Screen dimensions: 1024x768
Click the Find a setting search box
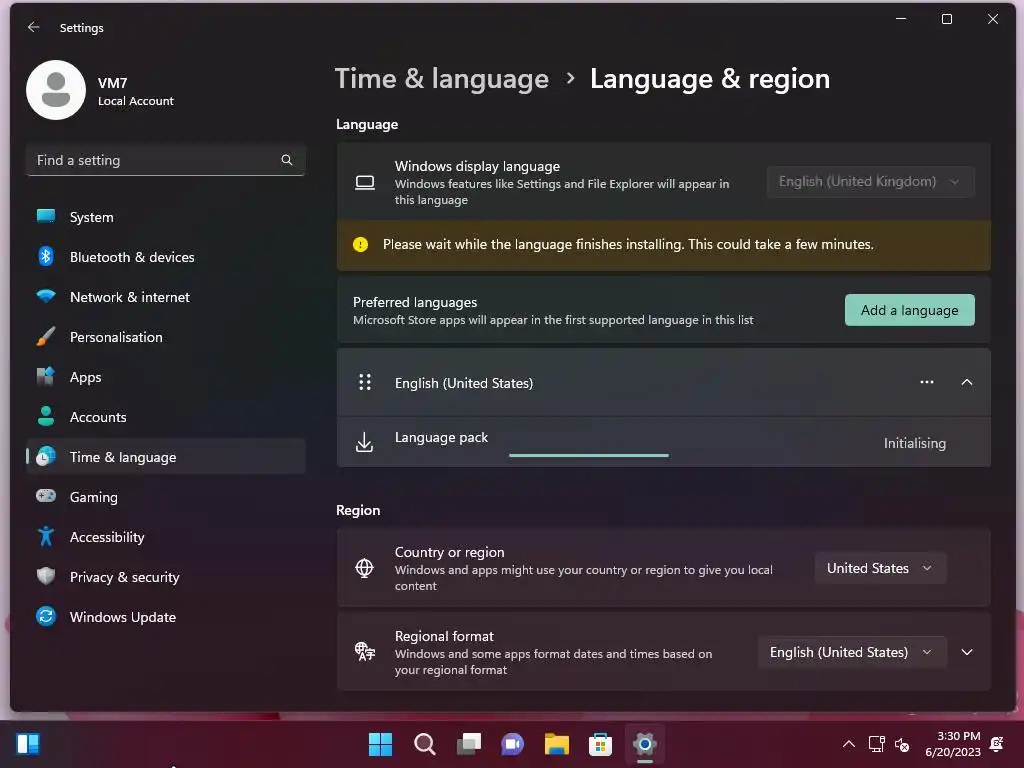click(166, 160)
